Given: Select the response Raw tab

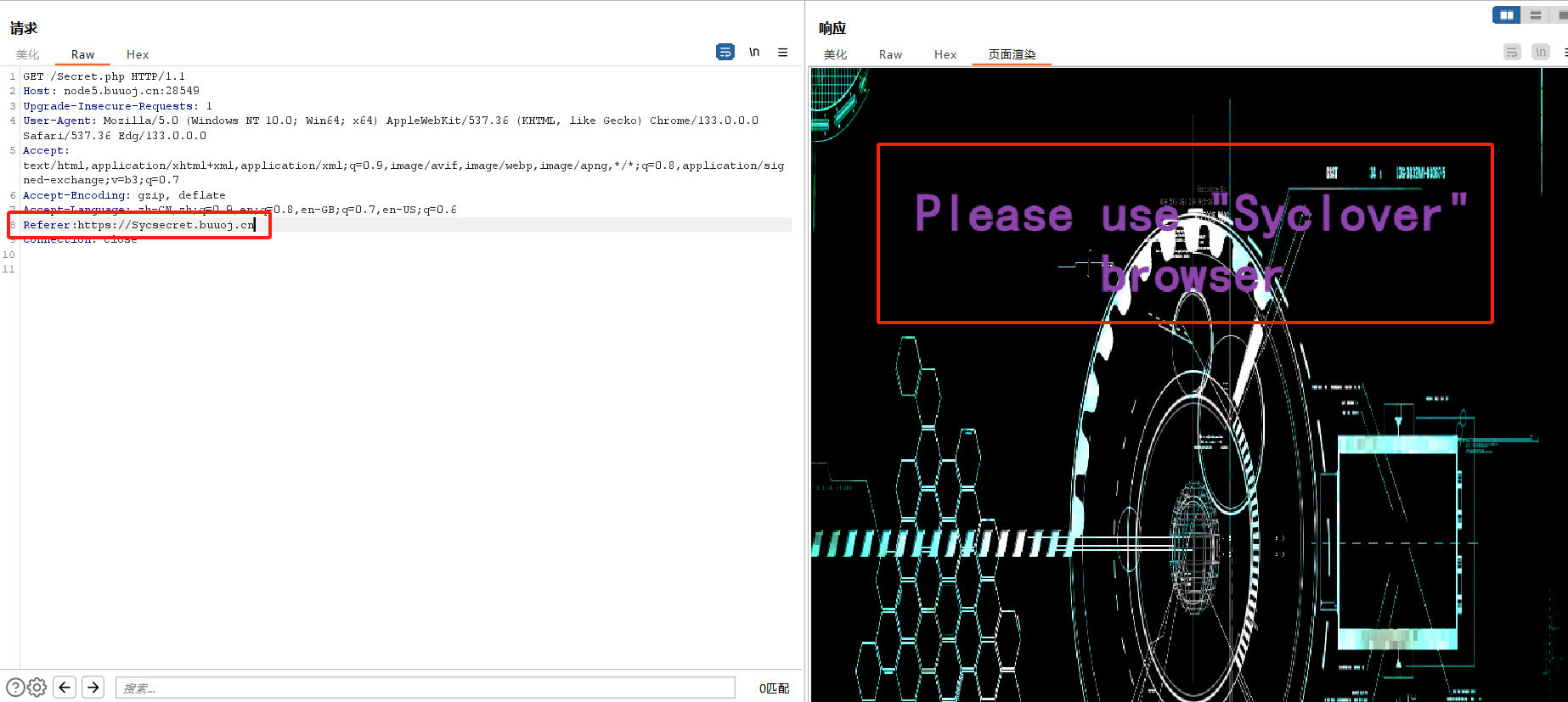Looking at the screenshot, I should 890,54.
